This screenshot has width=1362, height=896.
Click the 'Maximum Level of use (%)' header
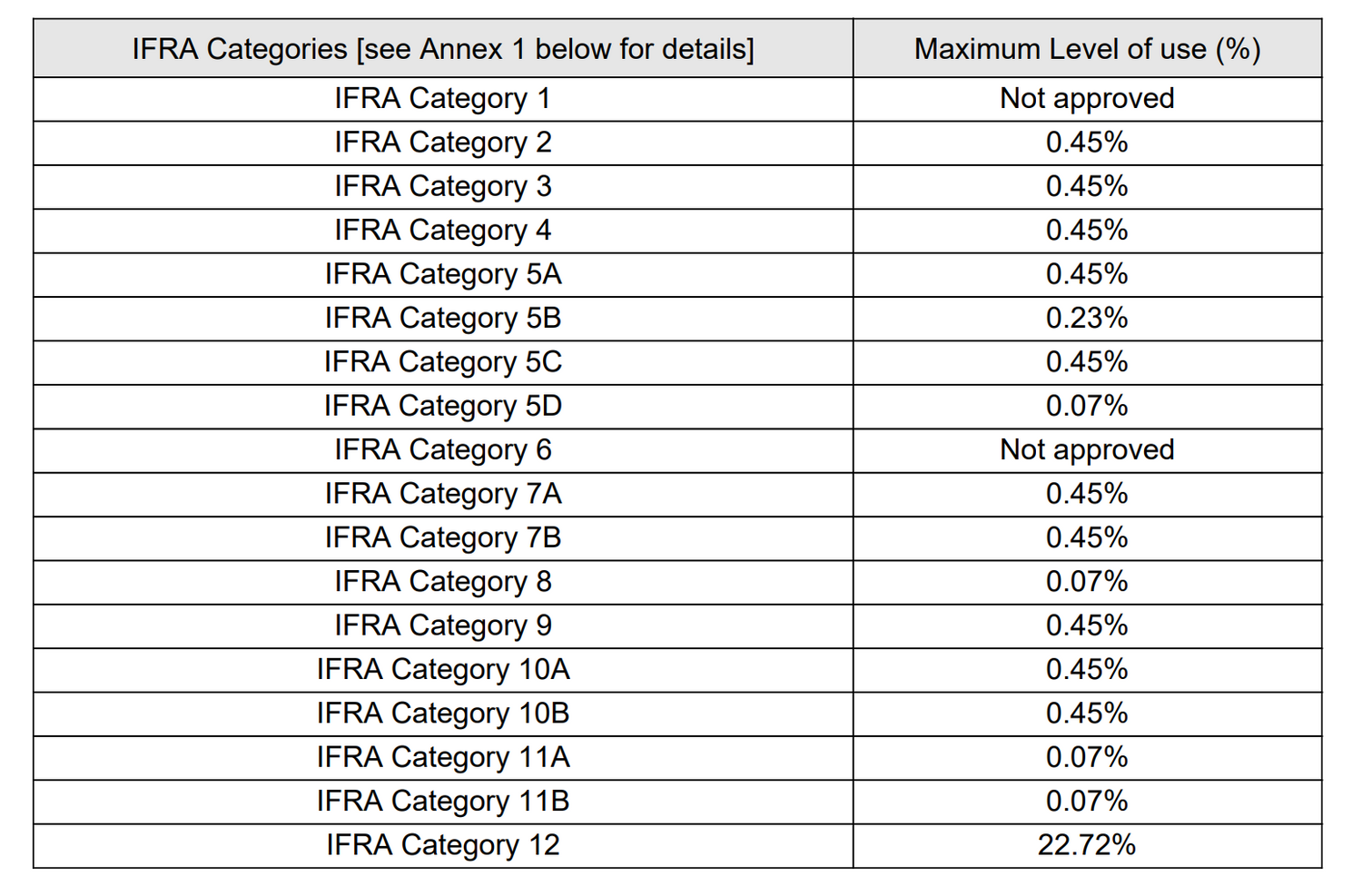(1087, 49)
